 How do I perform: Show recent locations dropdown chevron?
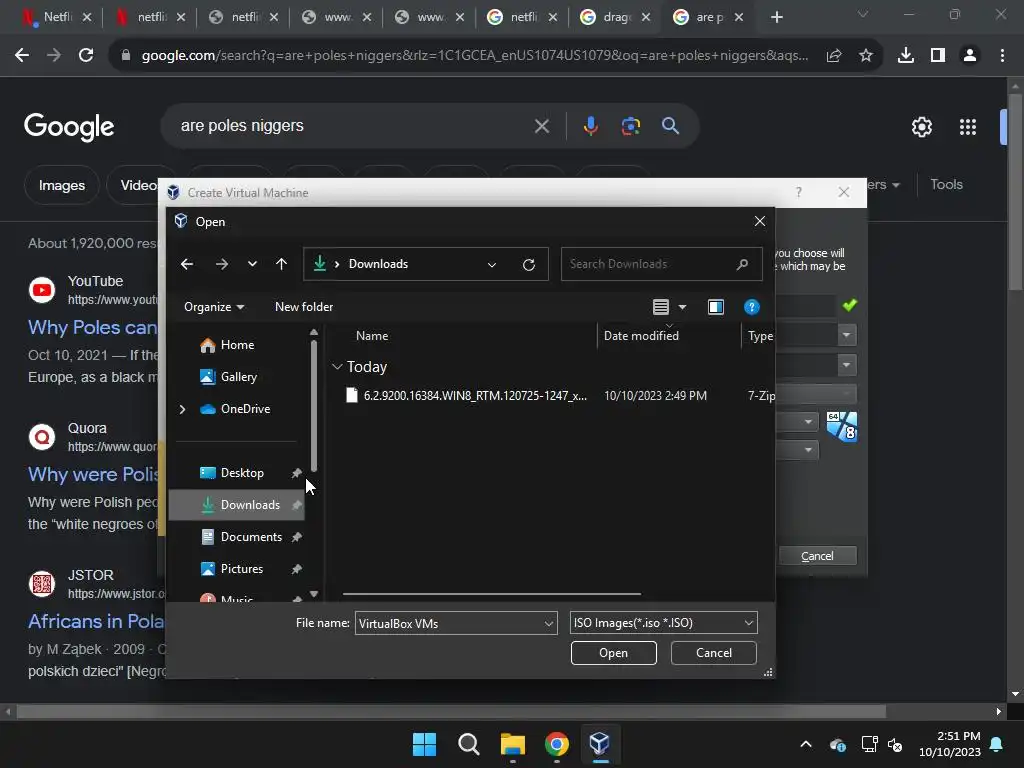pos(252,264)
